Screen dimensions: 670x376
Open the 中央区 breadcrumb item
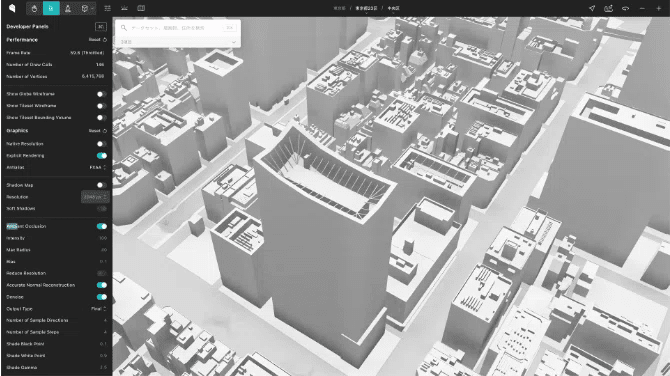(x=394, y=8)
